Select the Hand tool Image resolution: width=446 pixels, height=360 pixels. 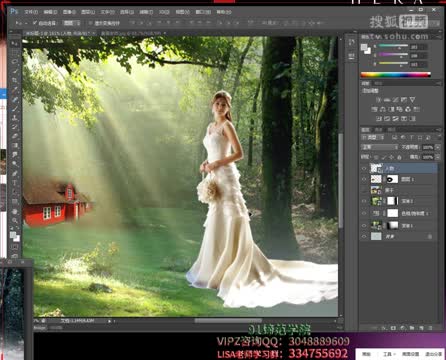pyautogui.click(x=15, y=211)
